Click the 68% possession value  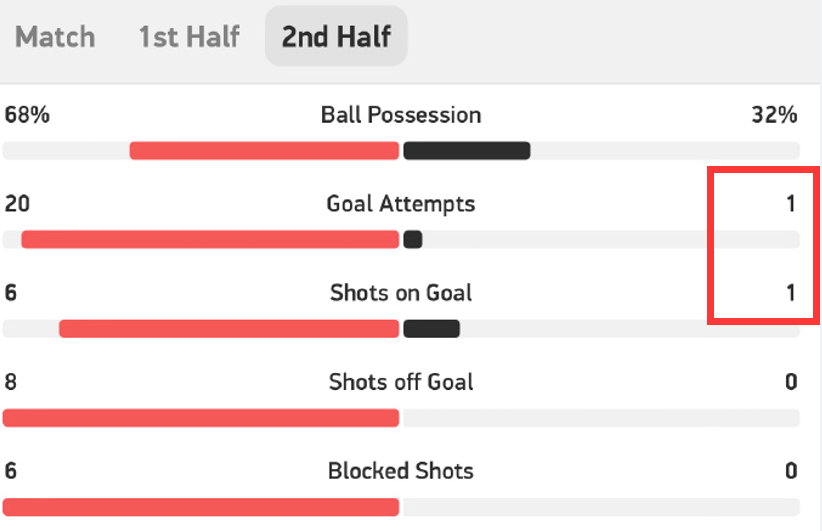27,115
